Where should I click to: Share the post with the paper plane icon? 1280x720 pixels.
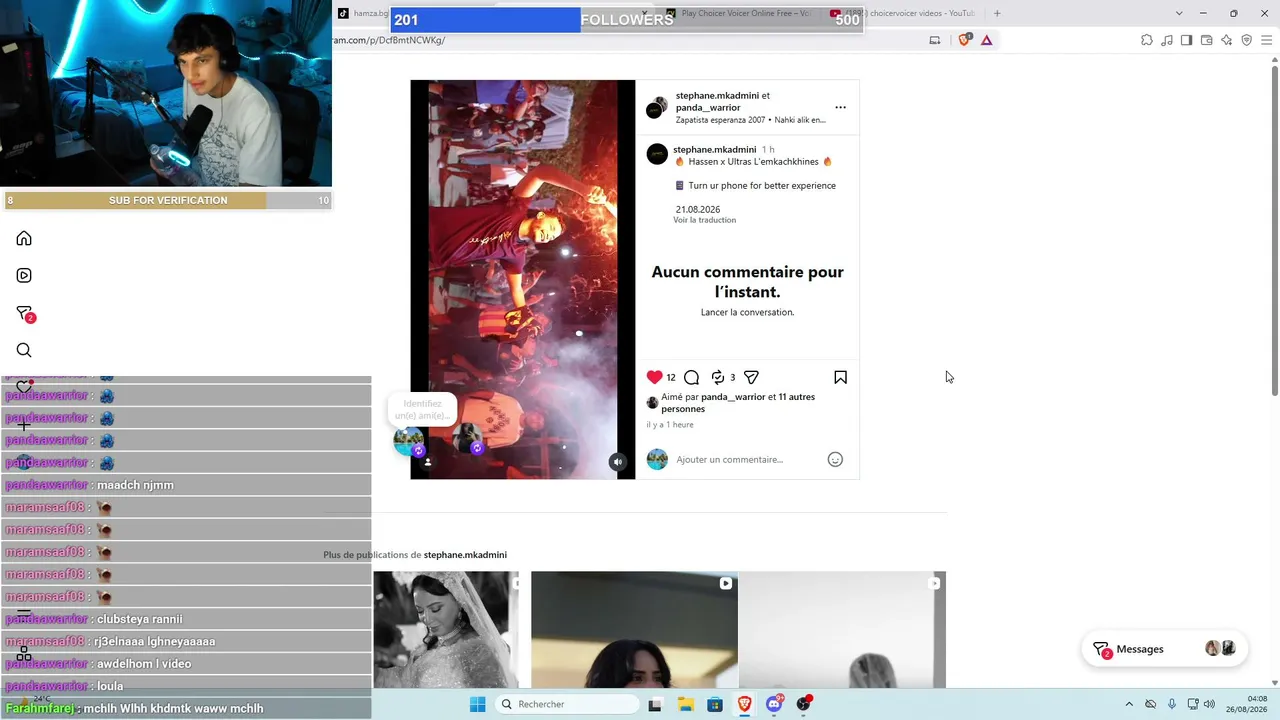pos(751,377)
